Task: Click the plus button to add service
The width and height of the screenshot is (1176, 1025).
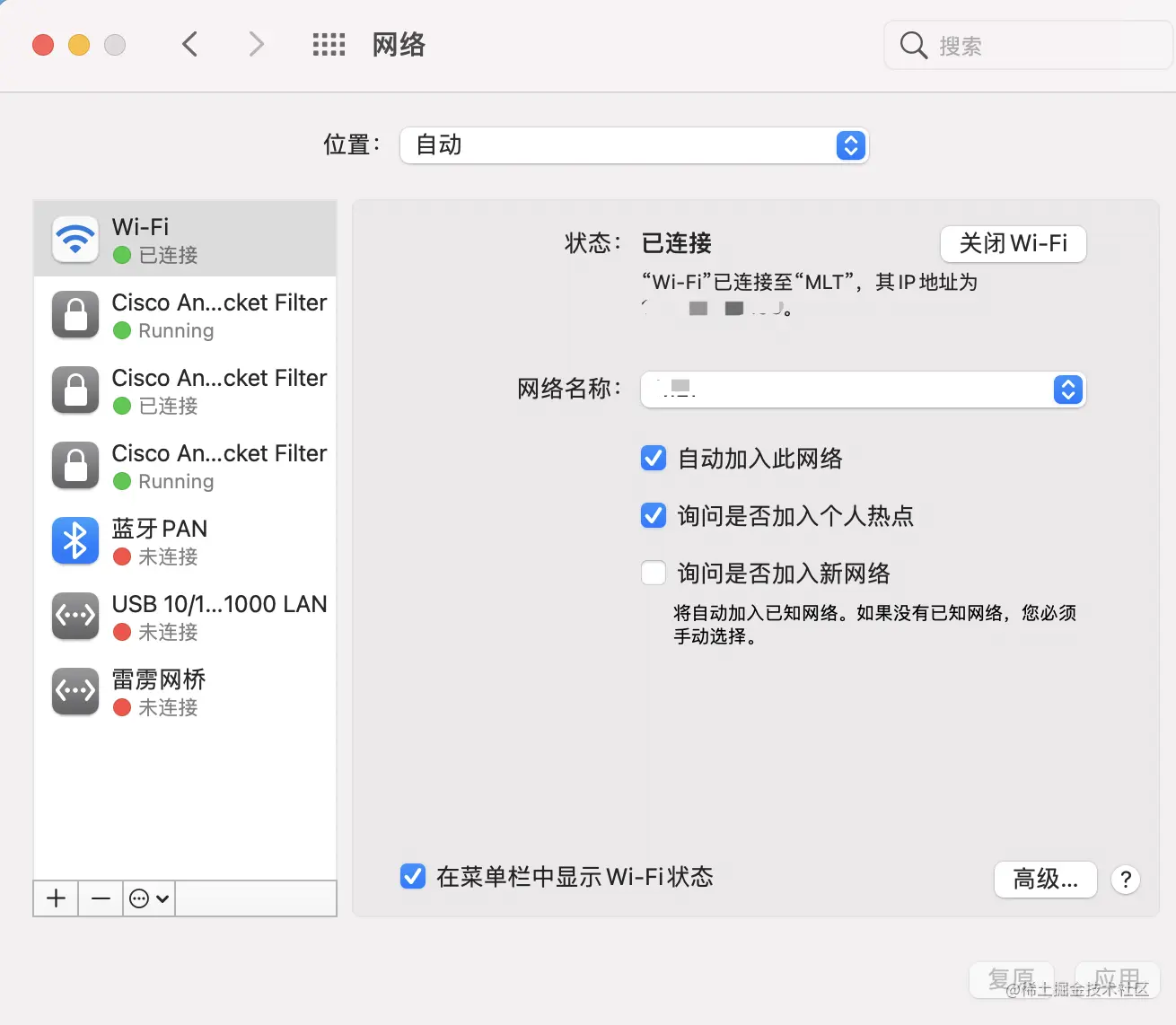Action: tap(56, 898)
